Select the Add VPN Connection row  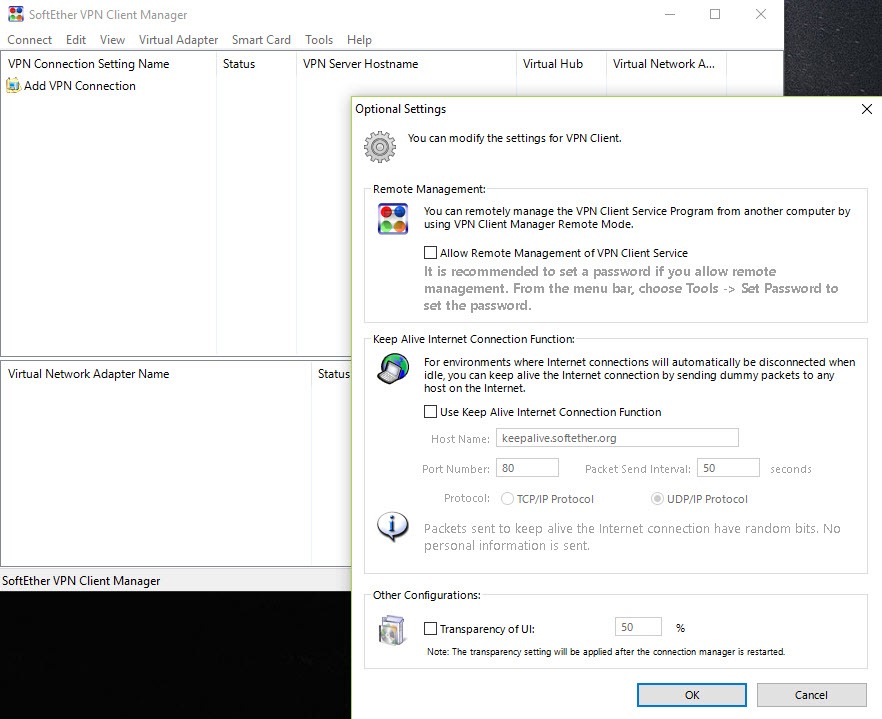point(71,86)
